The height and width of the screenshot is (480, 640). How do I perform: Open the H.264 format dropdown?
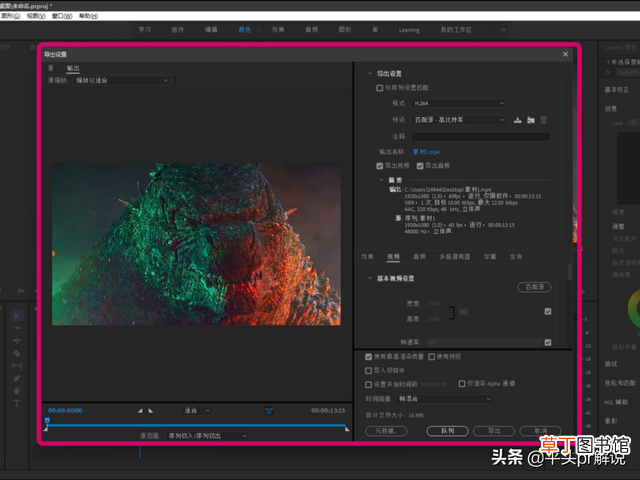coord(459,103)
